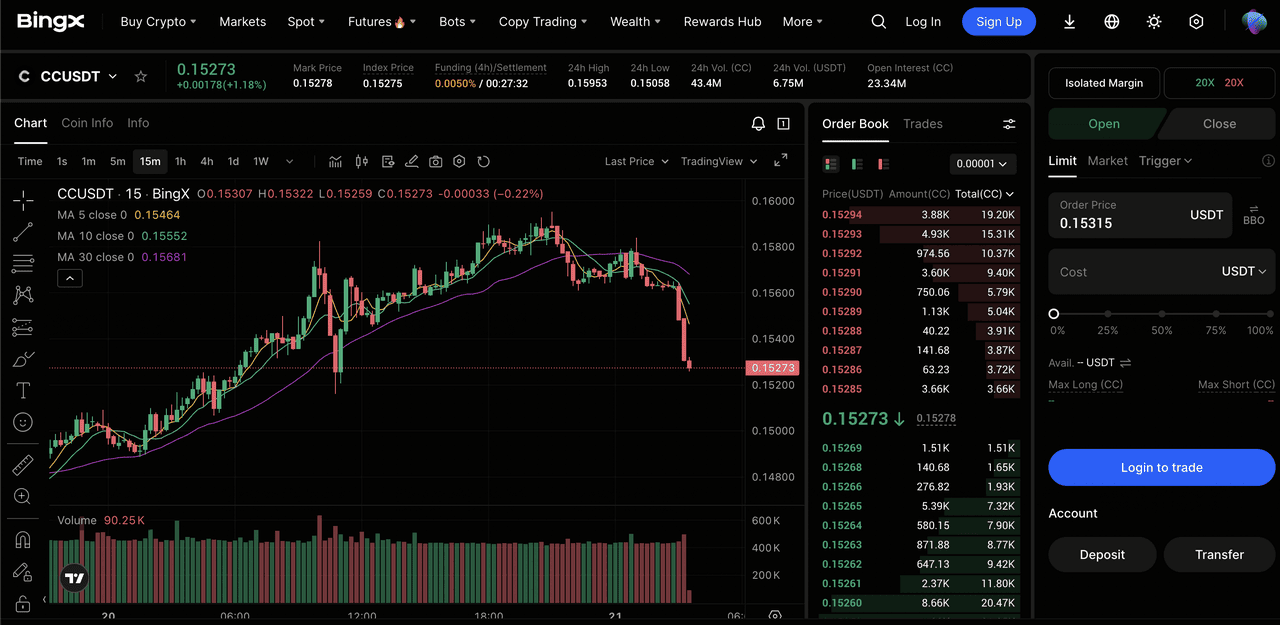Viewport: 1280px width, 625px height.
Task: Click the Login to trade button
Action: tap(1161, 467)
